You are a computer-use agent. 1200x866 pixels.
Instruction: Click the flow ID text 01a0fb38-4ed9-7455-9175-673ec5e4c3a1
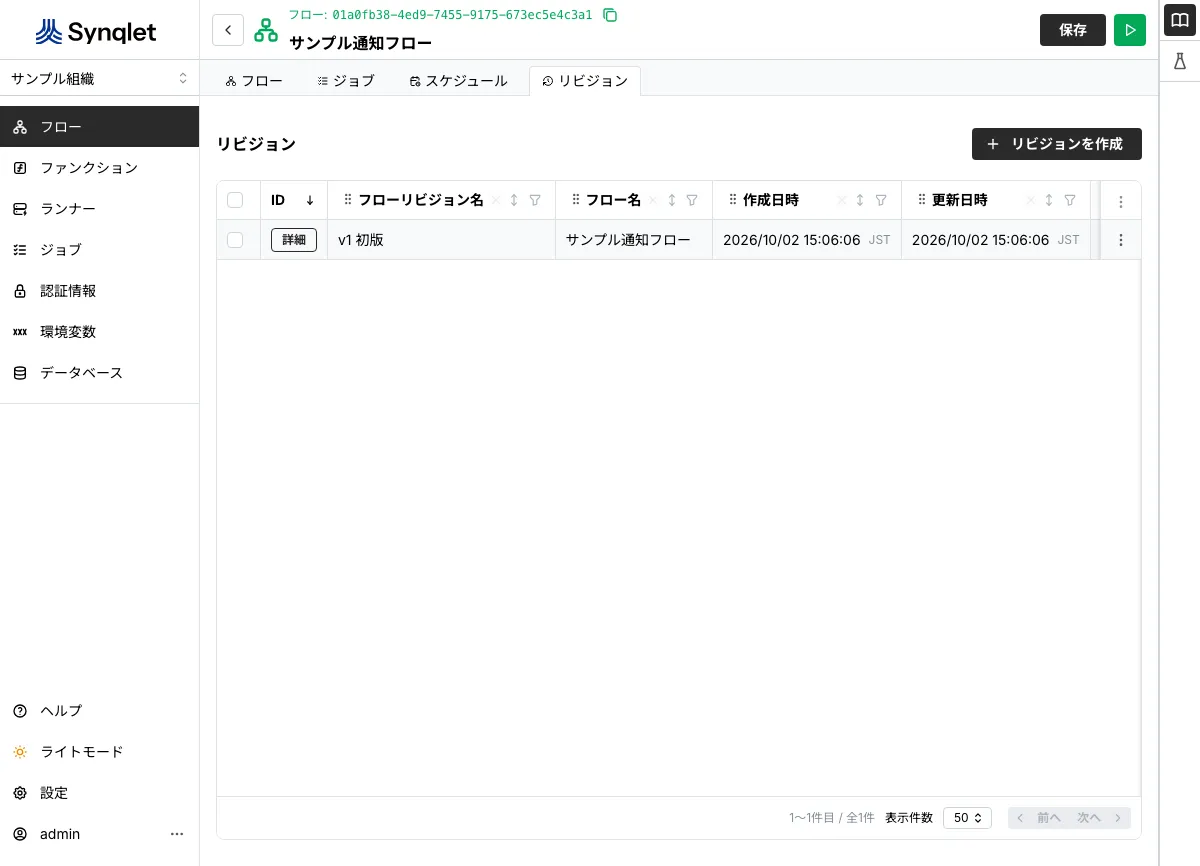(x=462, y=15)
